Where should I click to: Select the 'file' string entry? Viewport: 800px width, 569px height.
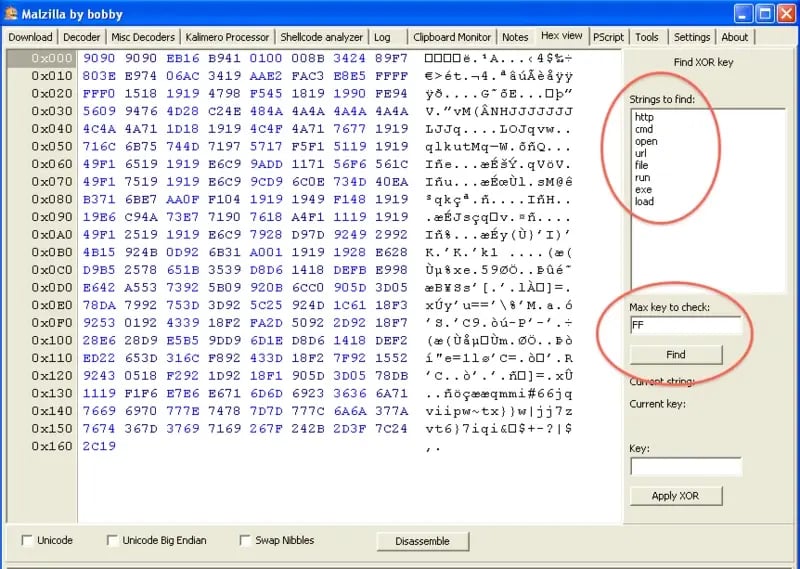tap(641, 165)
